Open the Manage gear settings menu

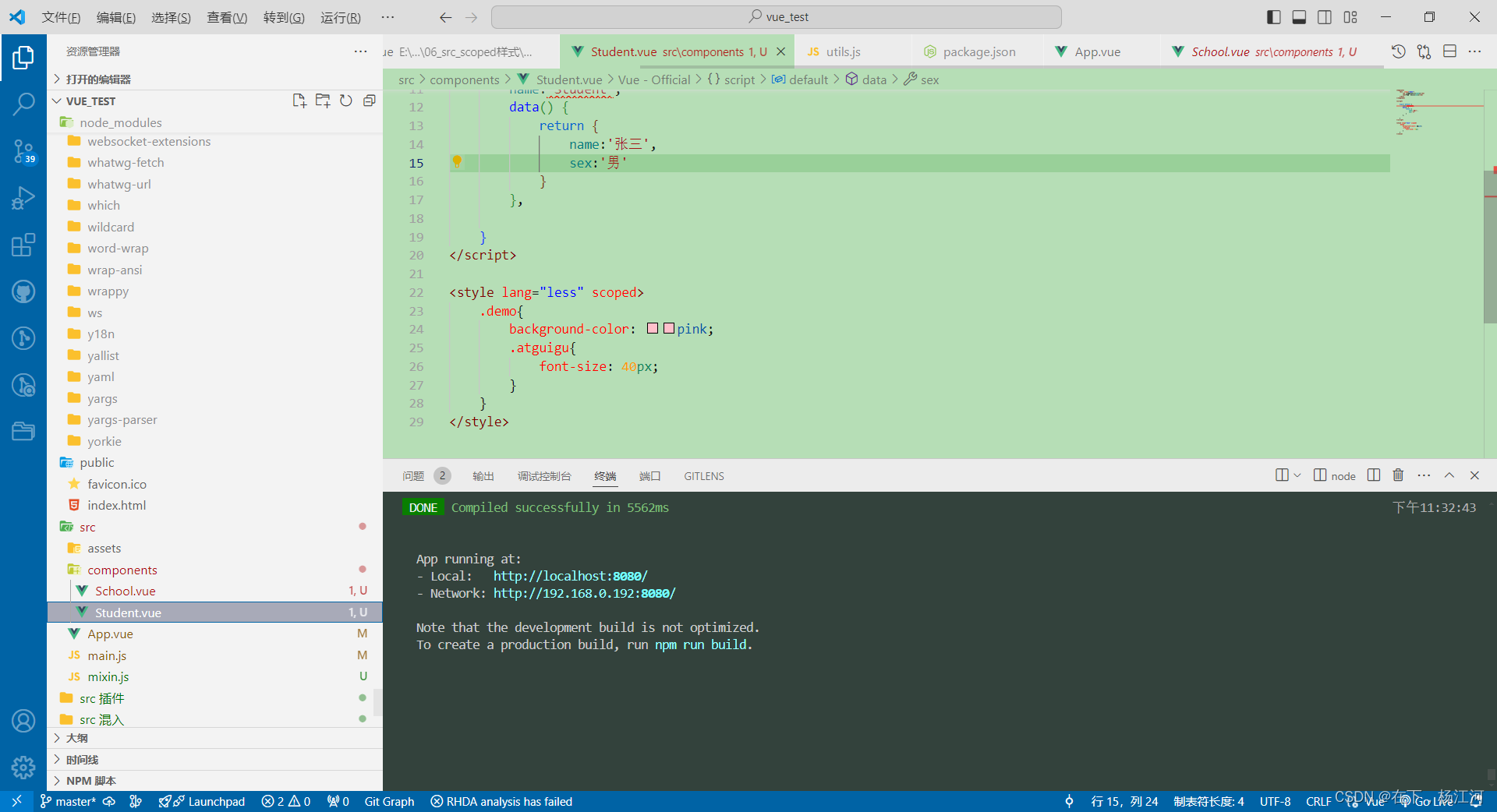(x=23, y=768)
